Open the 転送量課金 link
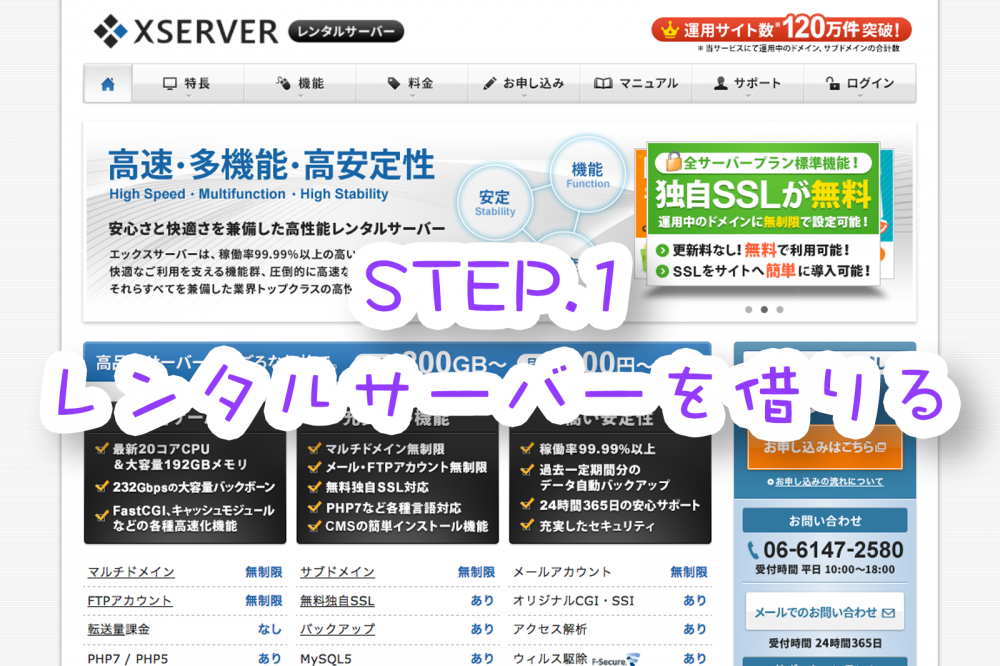The height and width of the screenshot is (666, 1000). (119, 630)
